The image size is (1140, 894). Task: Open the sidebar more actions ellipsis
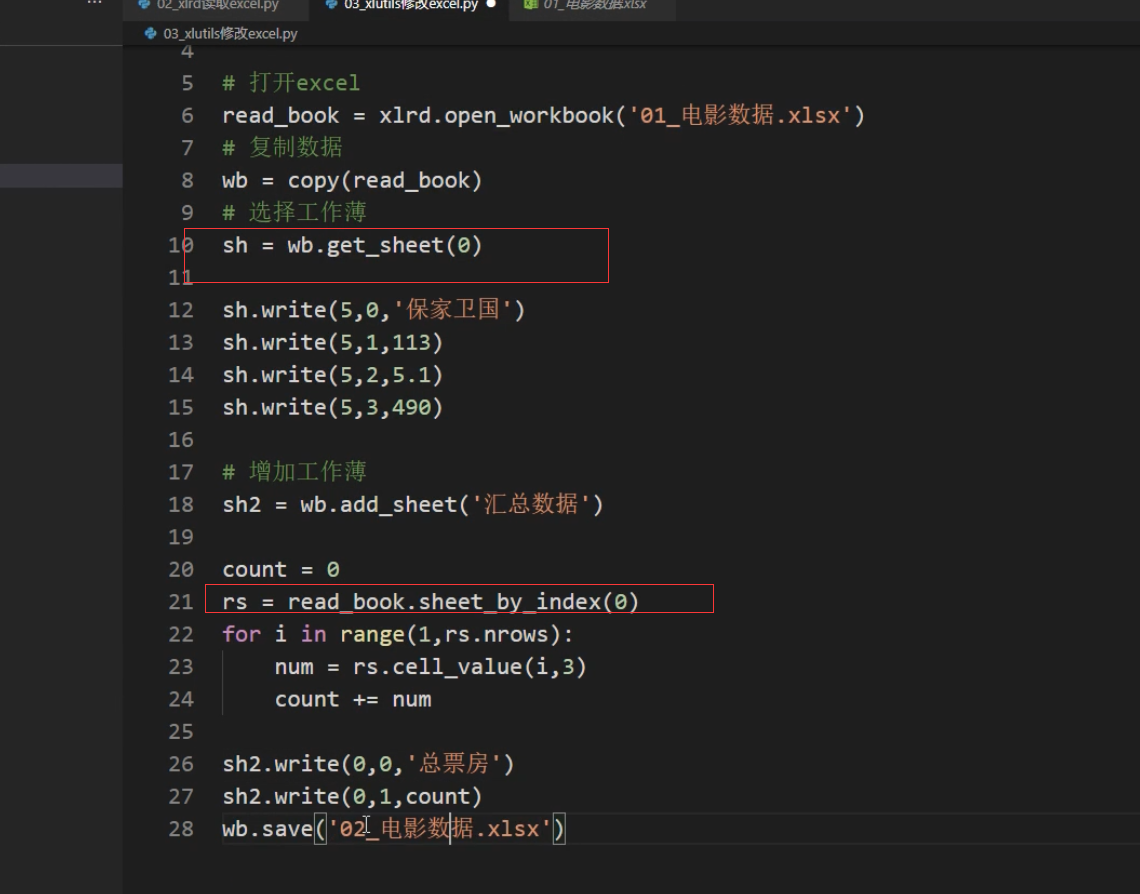tap(95, 4)
